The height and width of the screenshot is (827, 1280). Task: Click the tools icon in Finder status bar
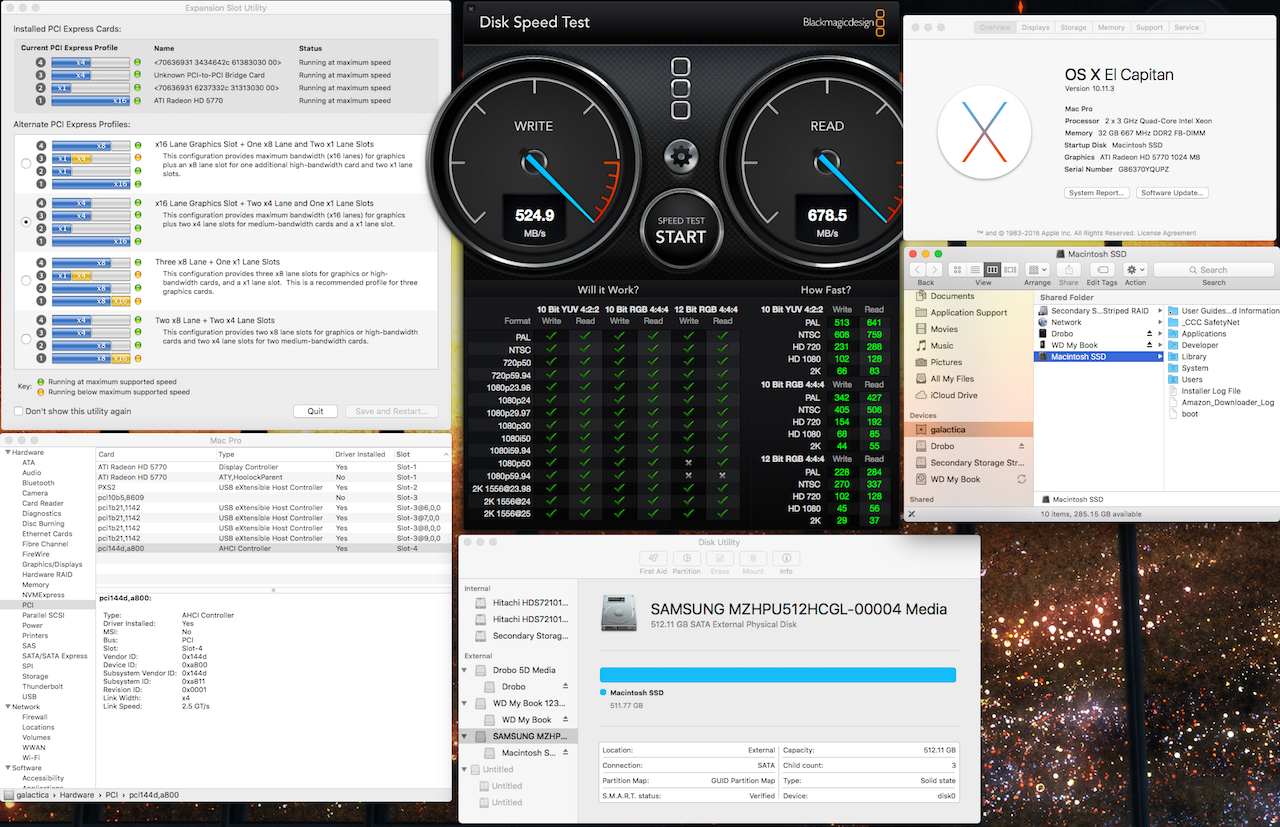point(911,514)
